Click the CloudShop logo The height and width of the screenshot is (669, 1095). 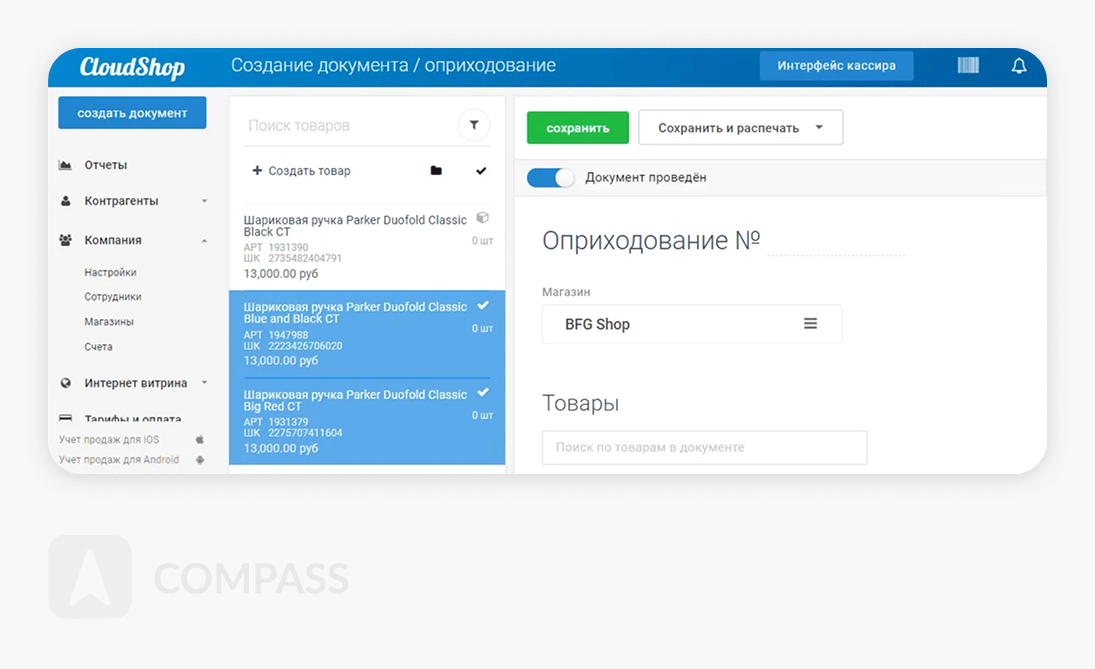132,67
